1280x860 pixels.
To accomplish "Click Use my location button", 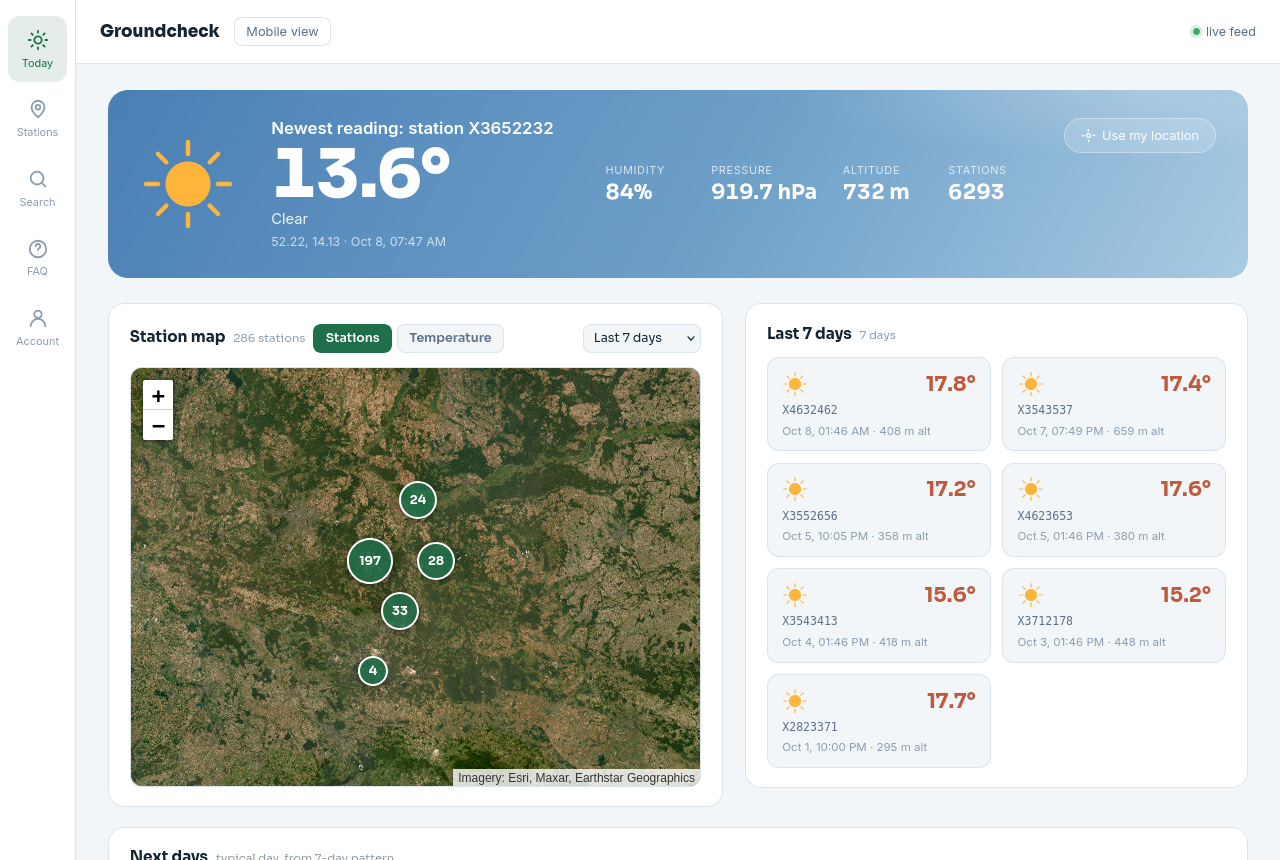I will coord(1140,136).
